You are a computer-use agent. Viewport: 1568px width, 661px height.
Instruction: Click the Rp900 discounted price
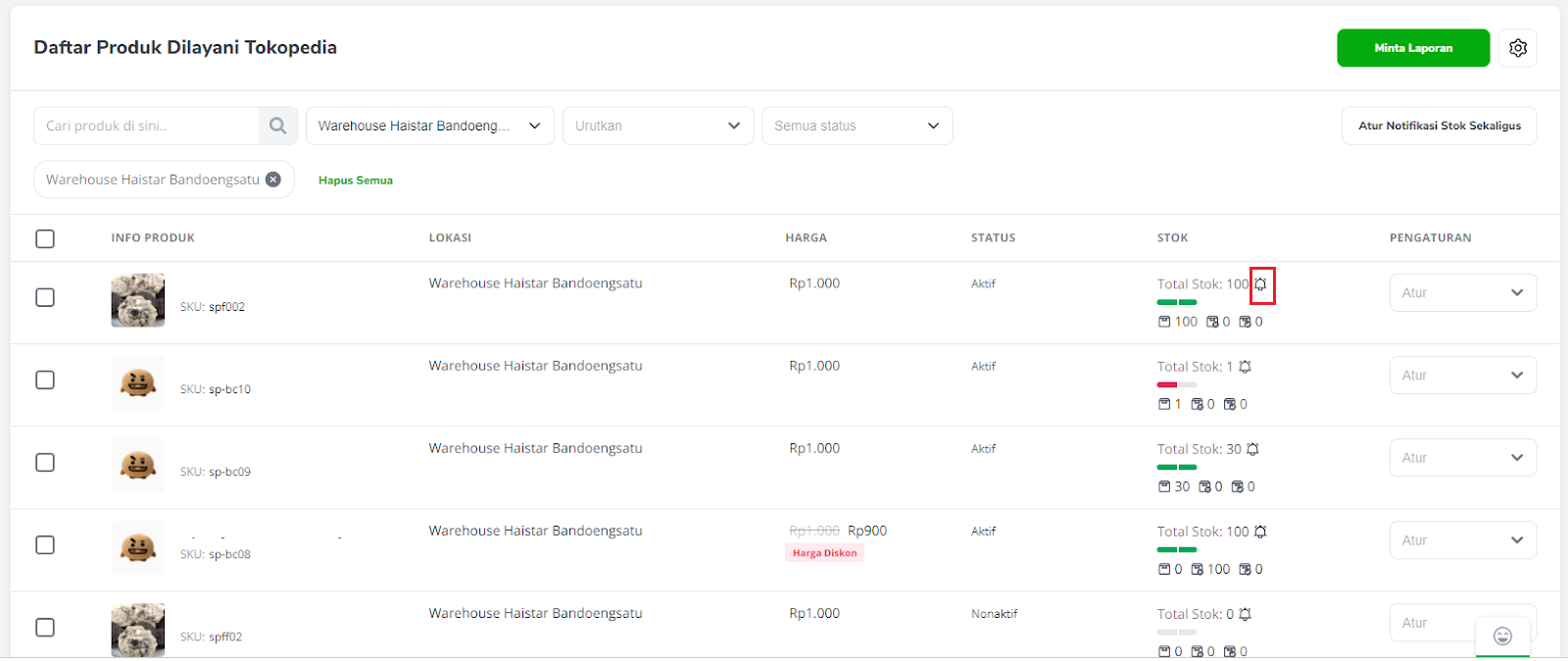pyautogui.click(x=867, y=531)
